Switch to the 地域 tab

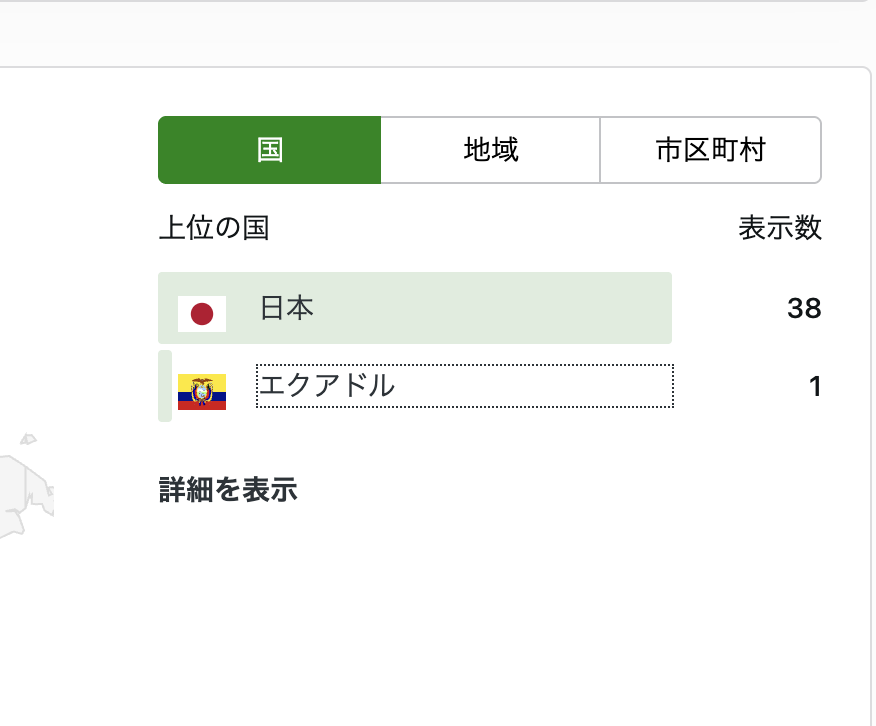(x=489, y=149)
